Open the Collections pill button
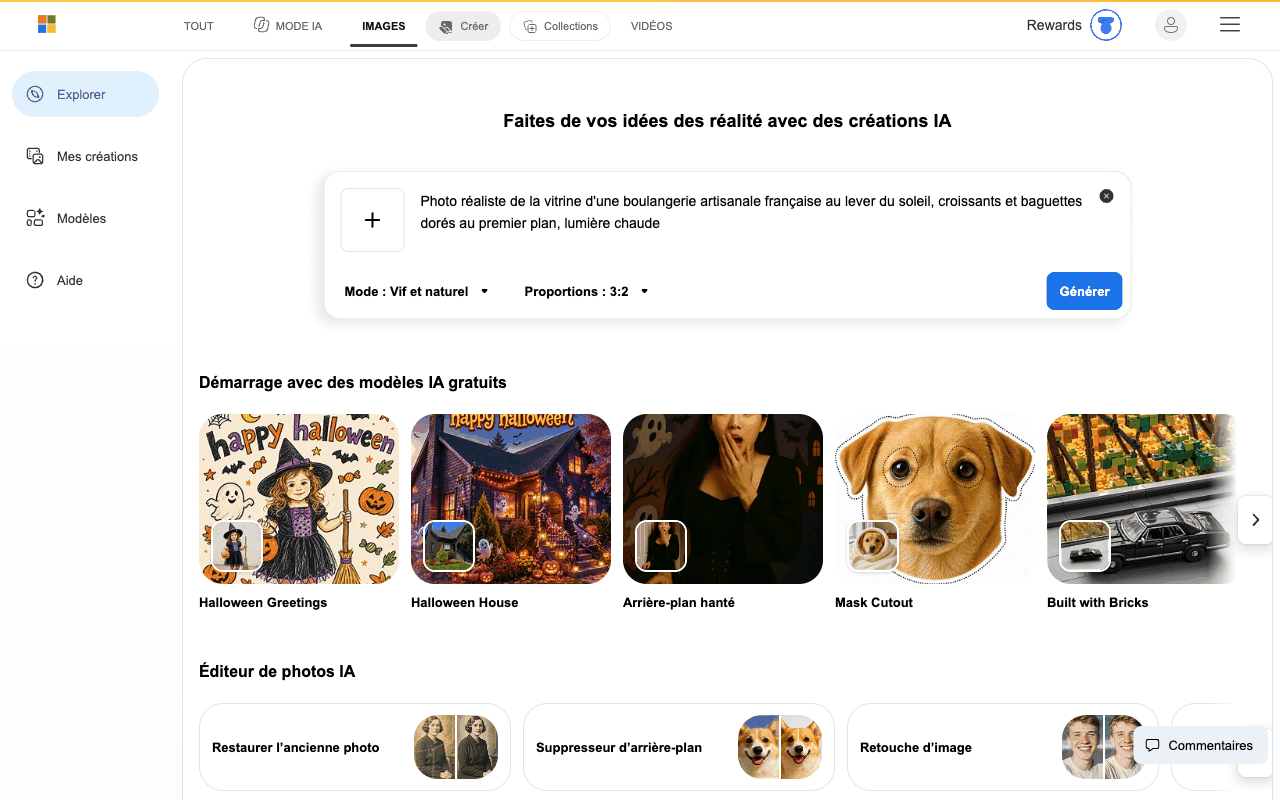Screen dimensions: 1280x800 pyautogui.click(x=560, y=26)
